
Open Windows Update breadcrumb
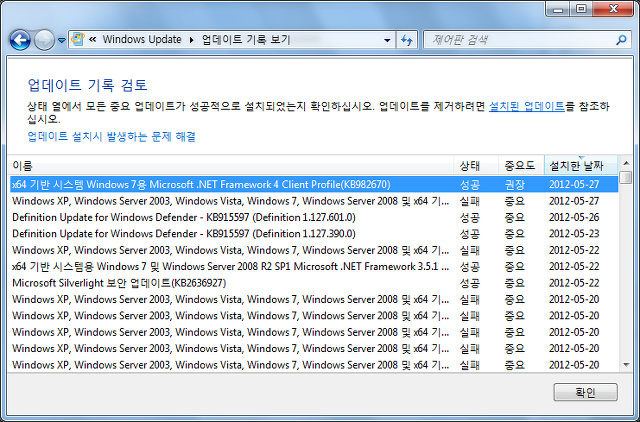coord(142,40)
